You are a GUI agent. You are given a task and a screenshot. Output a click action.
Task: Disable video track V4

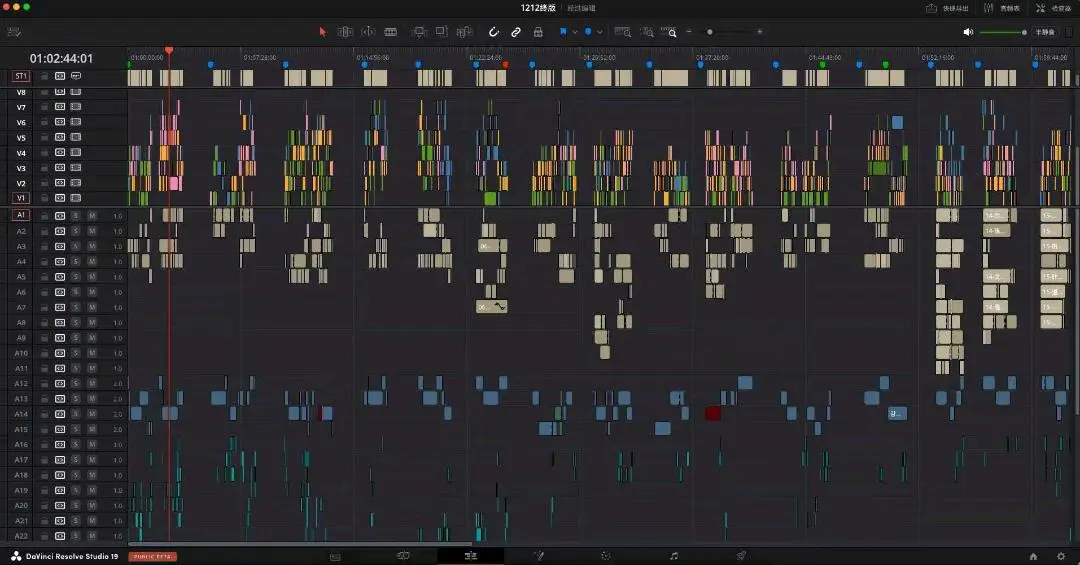tap(76, 152)
